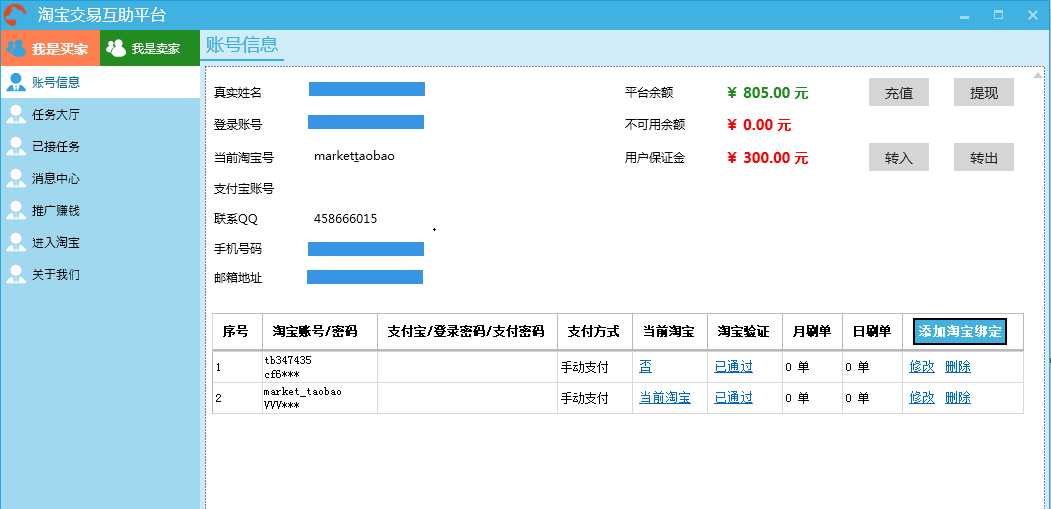Click the 转入 button
The width and height of the screenshot is (1051, 509).
click(x=899, y=158)
